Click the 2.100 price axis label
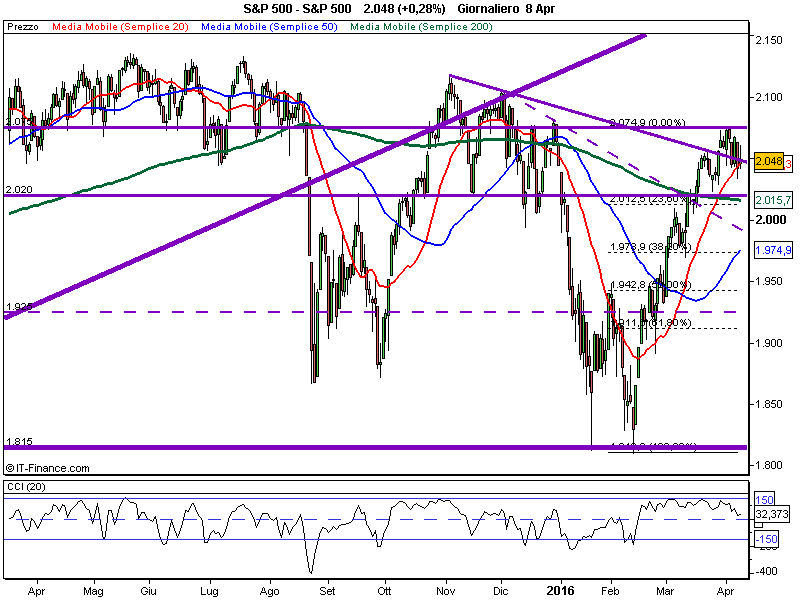 tap(768, 97)
